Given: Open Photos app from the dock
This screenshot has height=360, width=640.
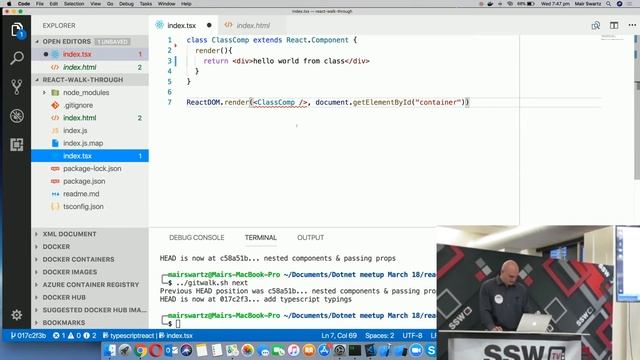Looking at the screenshot, I should (247, 351).
